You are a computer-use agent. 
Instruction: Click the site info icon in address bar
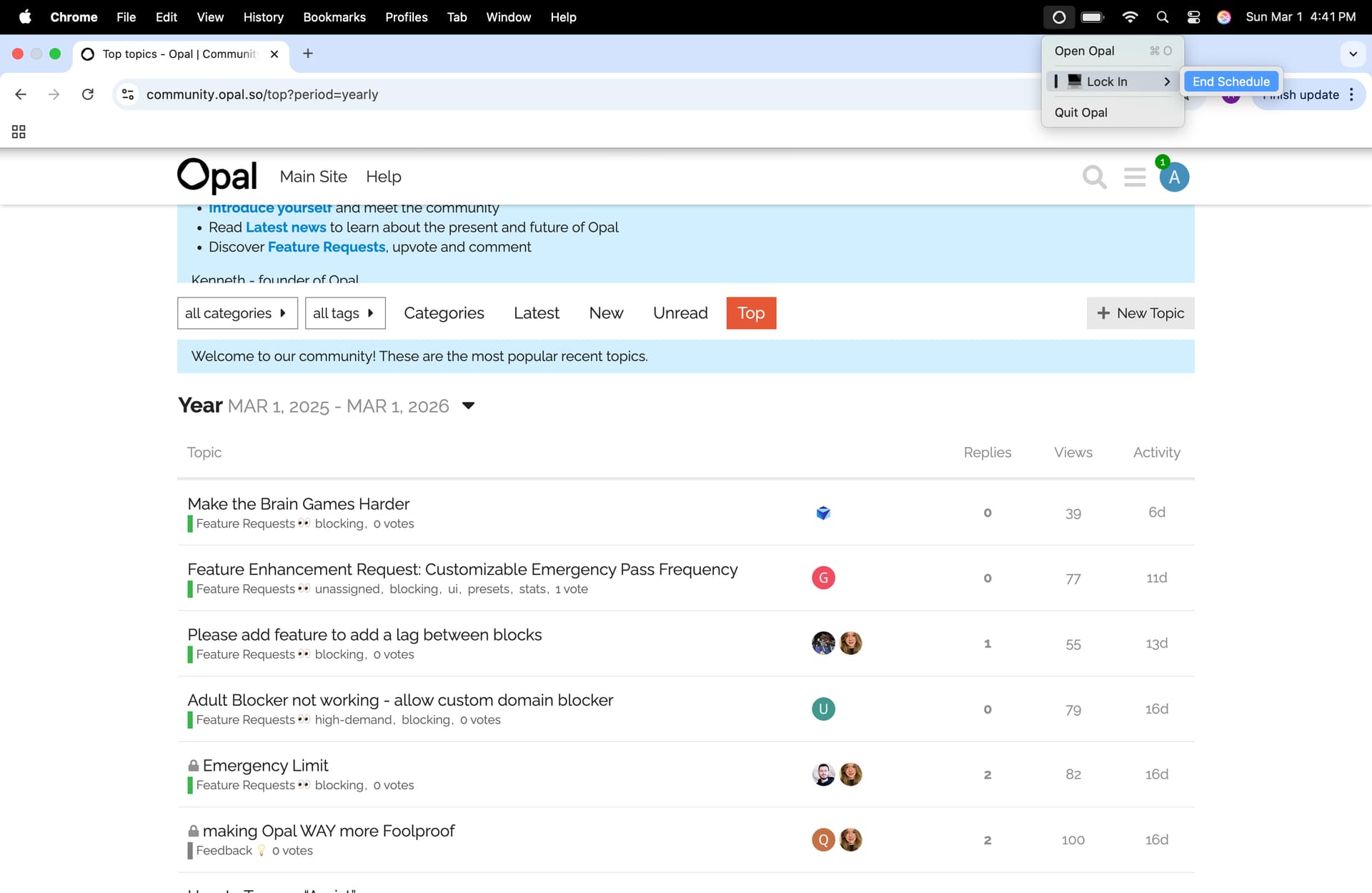[128, 94]
